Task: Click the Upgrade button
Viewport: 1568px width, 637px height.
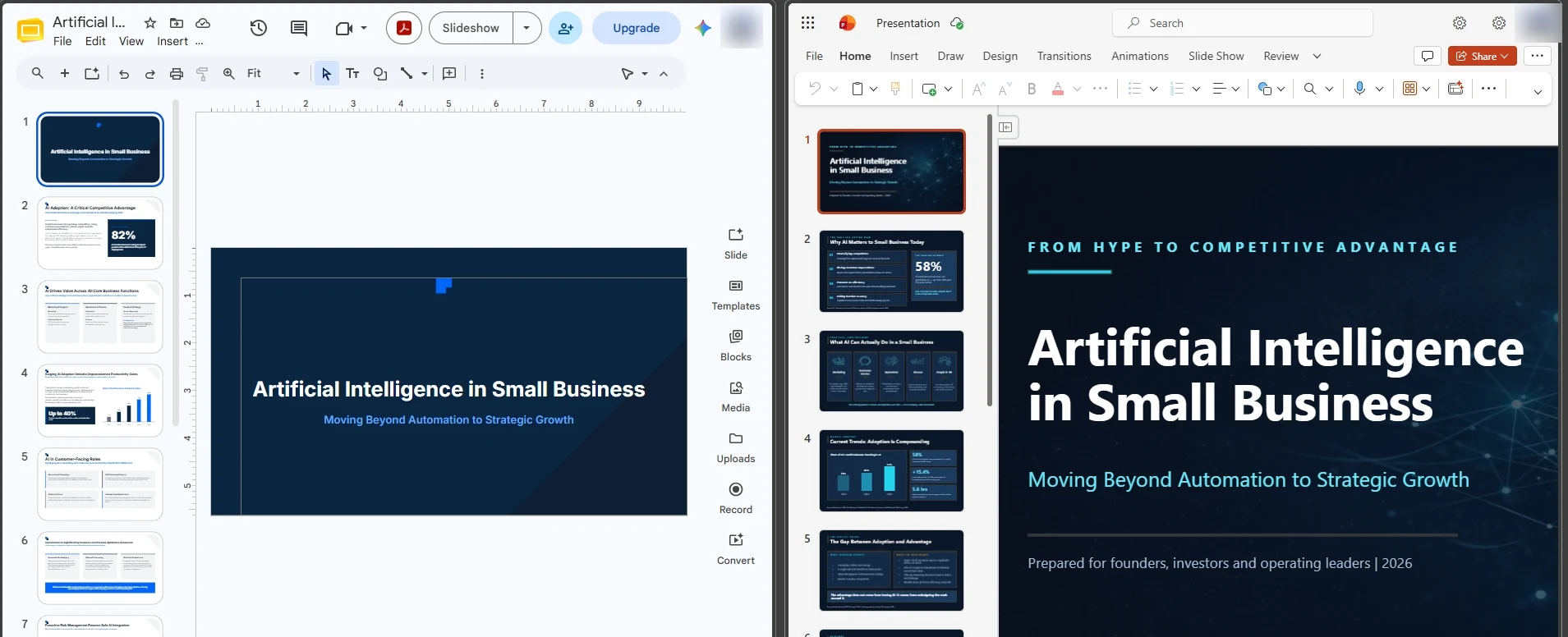Action: pyautogui.click(x=637, y=28)
